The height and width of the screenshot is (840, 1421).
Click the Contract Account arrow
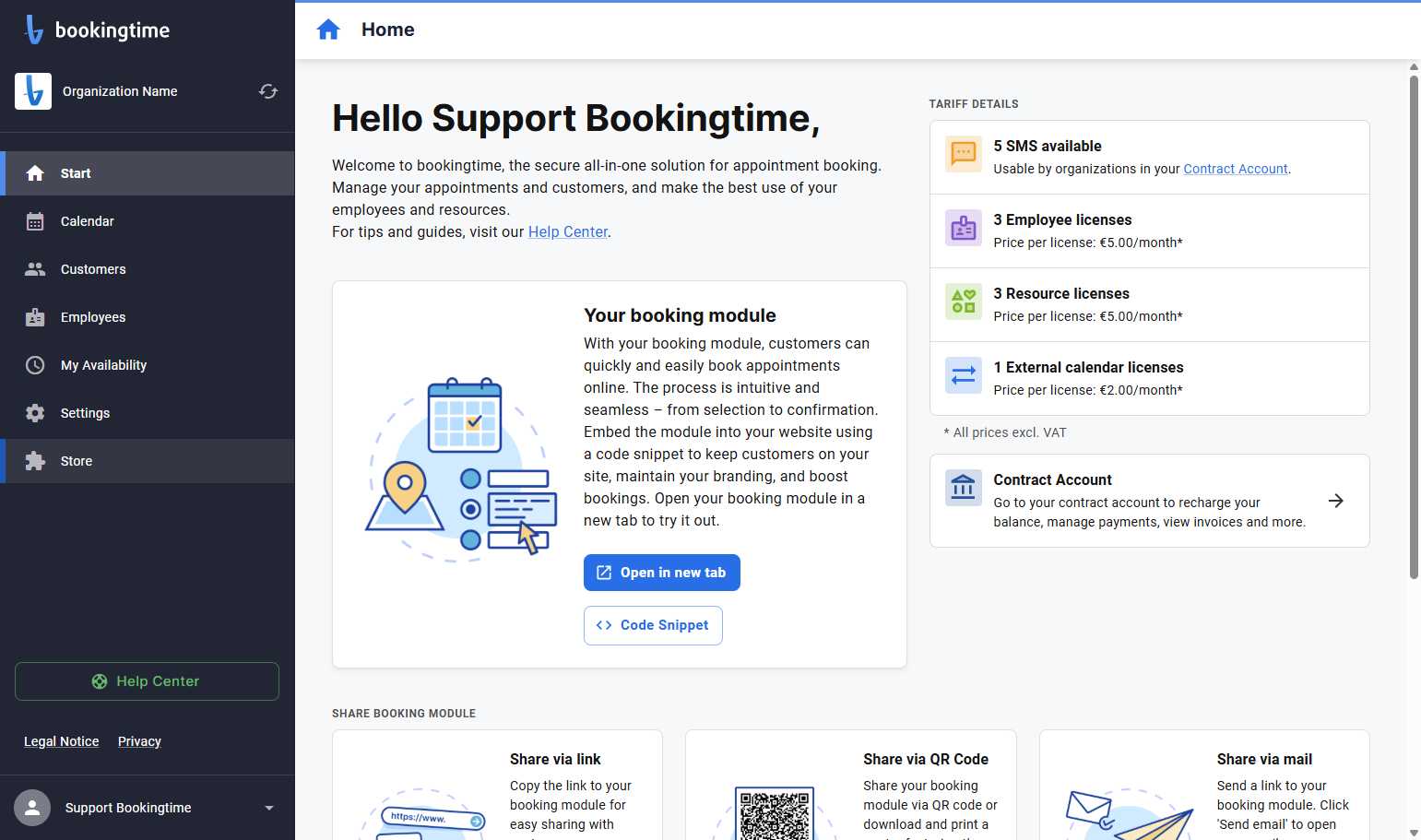pyautogui.click(x=1336, y=501)
